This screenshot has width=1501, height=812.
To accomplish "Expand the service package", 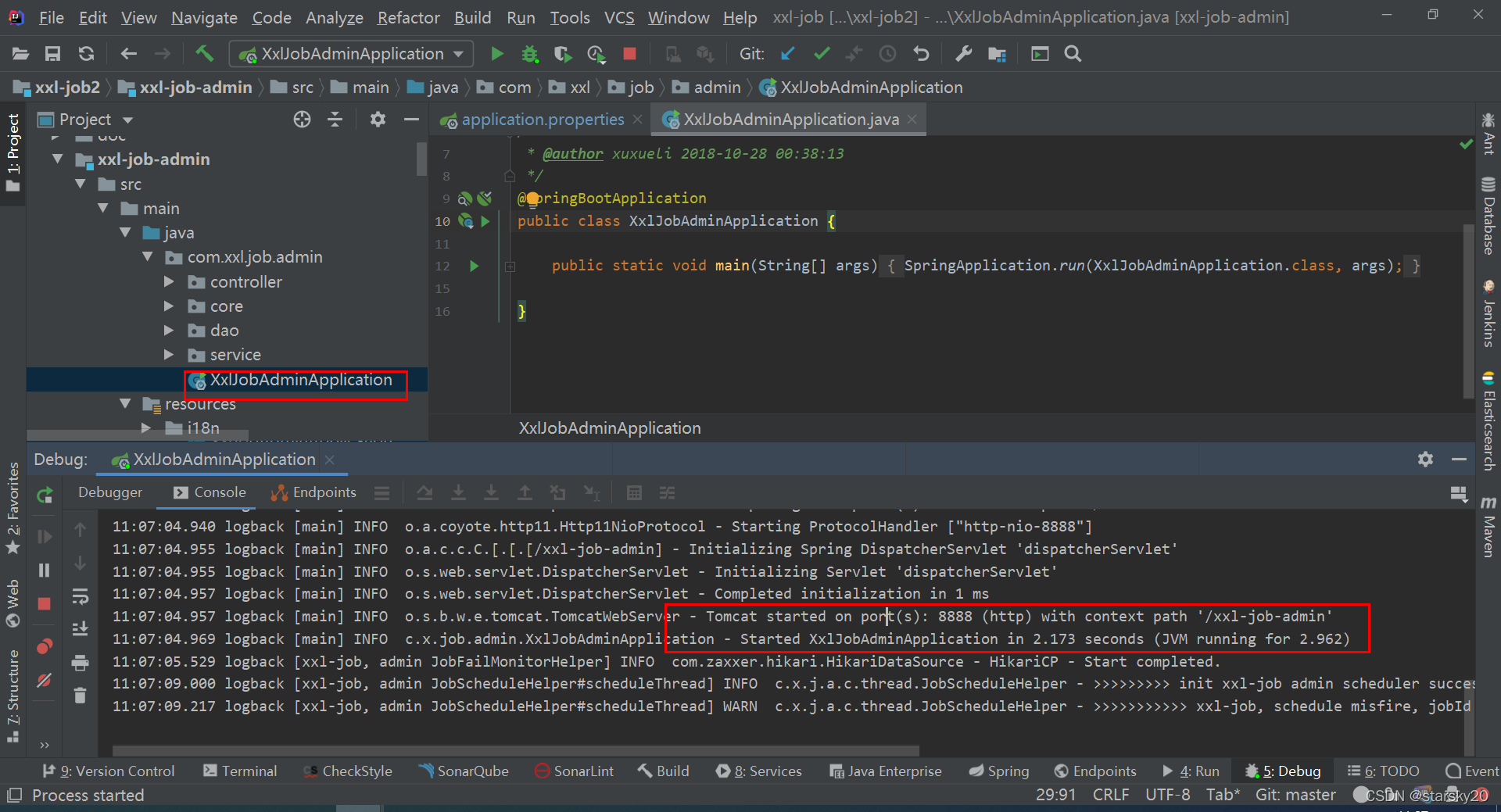I will [x=169, y=355].
